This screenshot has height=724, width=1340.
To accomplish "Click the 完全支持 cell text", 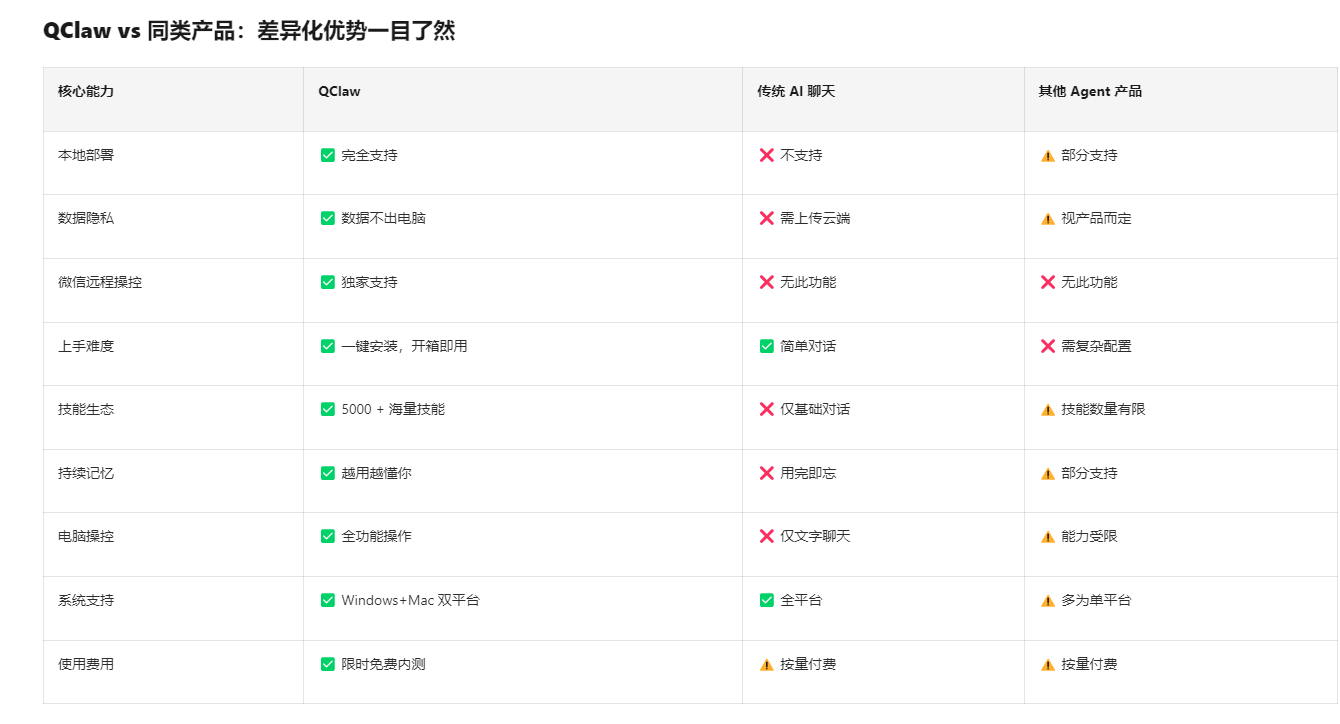I will [x=370, y=155].
